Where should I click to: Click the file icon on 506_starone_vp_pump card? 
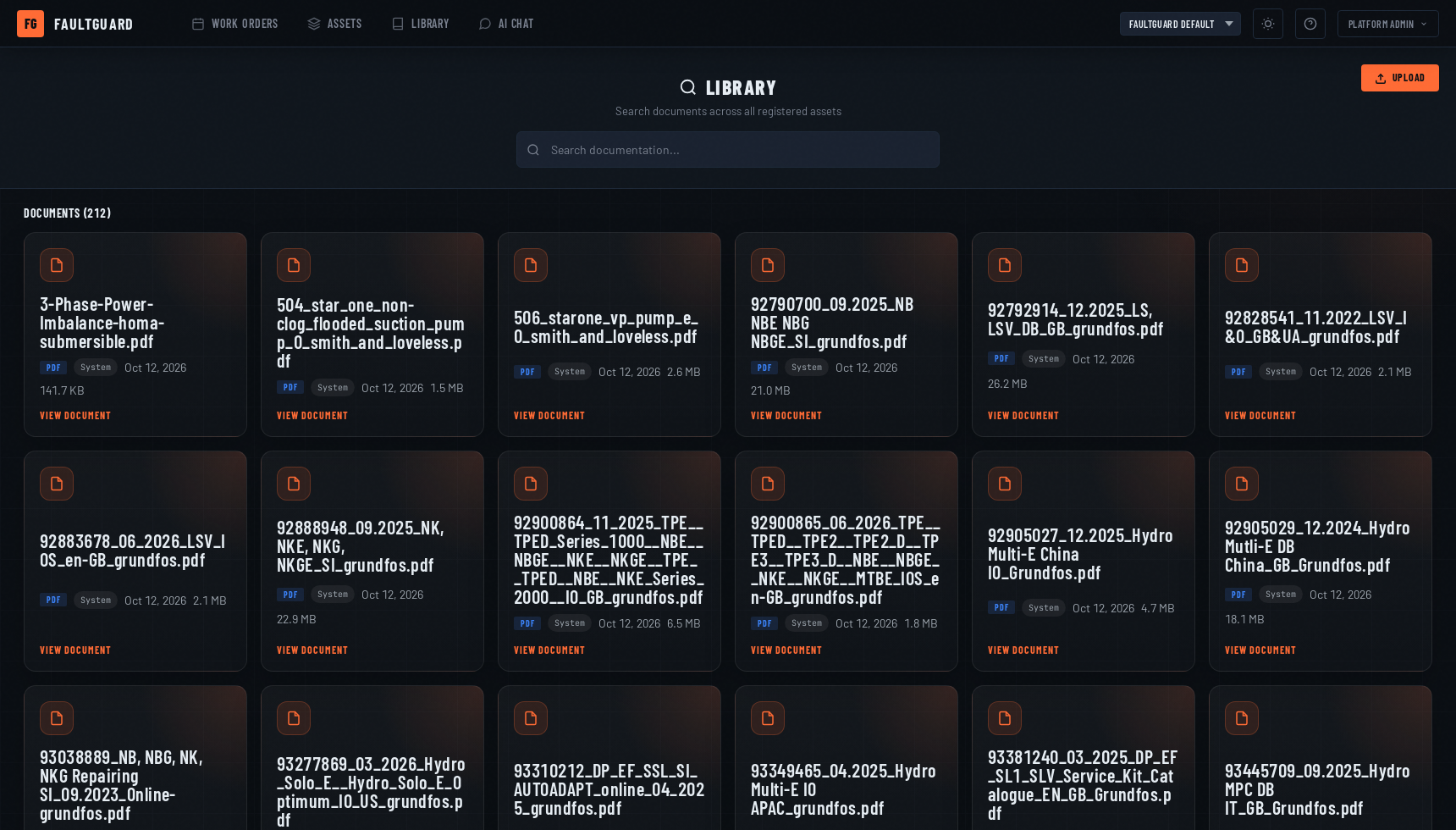(531, 265)
